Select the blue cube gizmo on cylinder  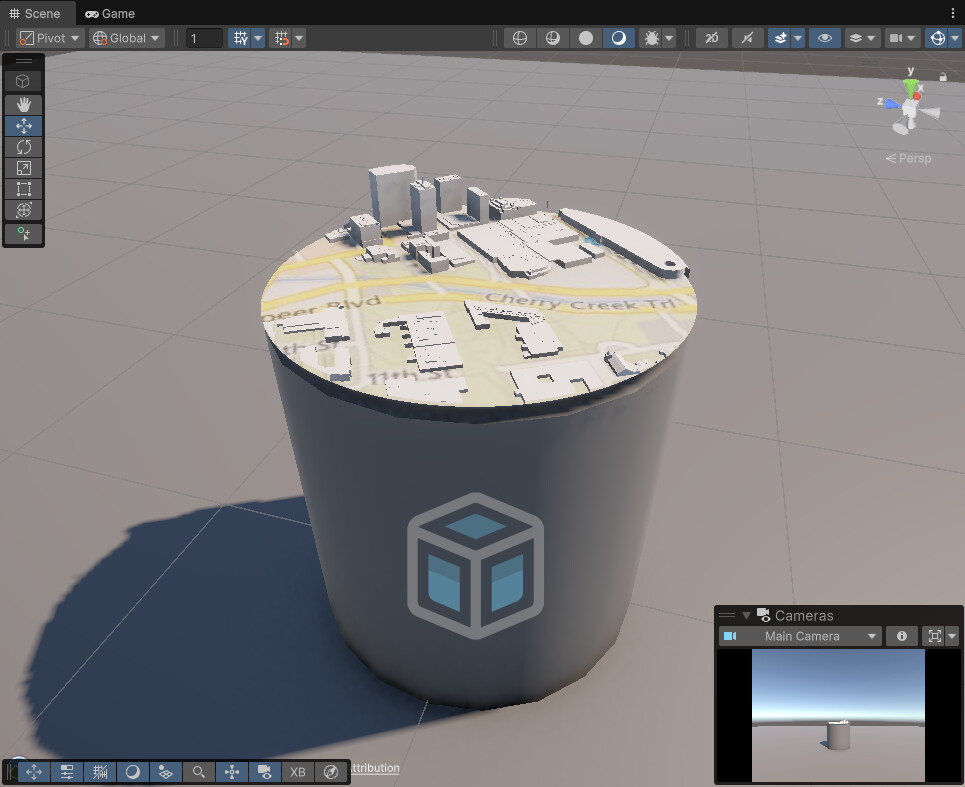tap(475, 565)
